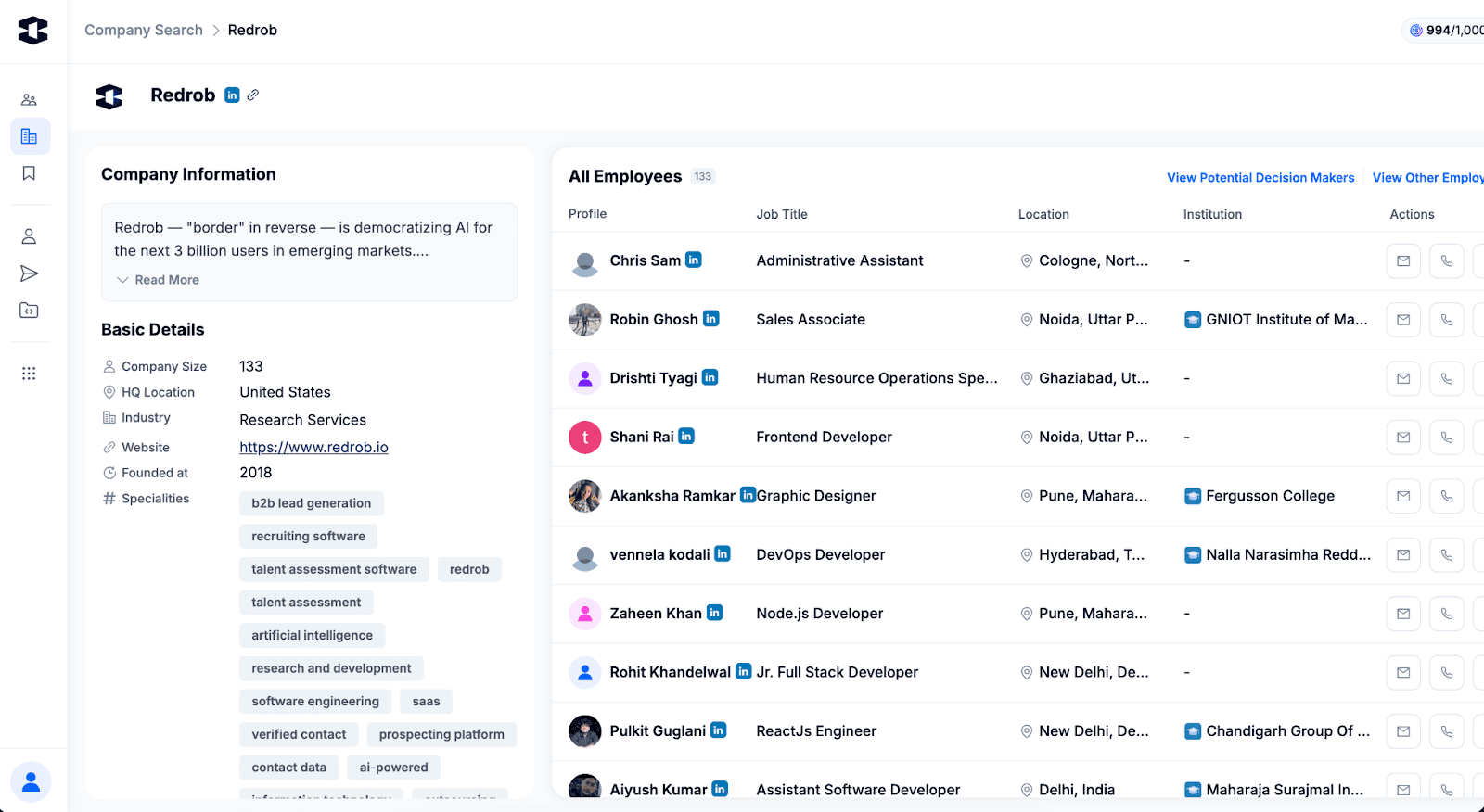The image size is (1484, 812).
Task: Select the recruiting software tag
Action: coord(308,537)
